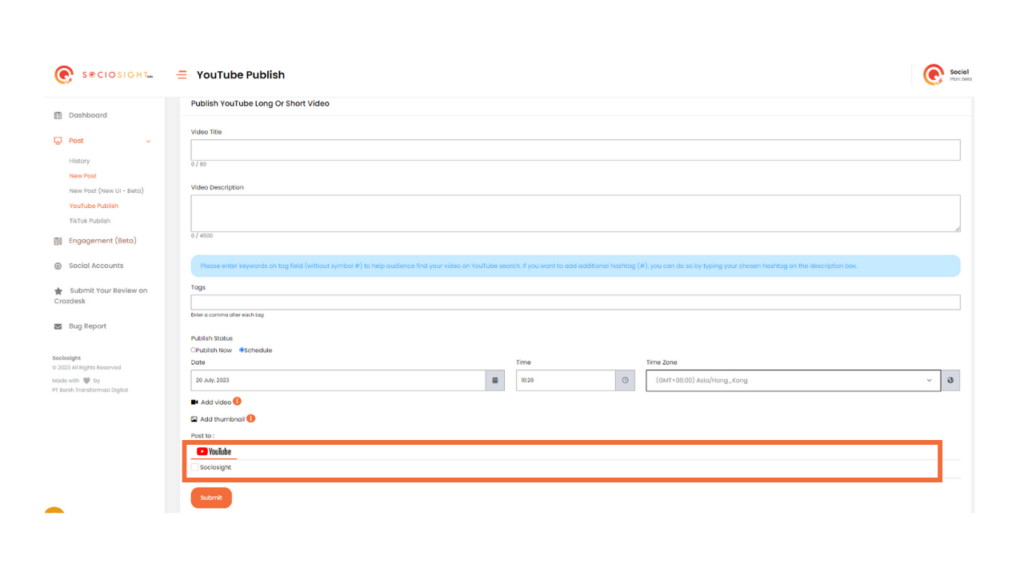Click into the Tags input field
The width and height of the screenshot is (1024, 576).
[575, 302]
